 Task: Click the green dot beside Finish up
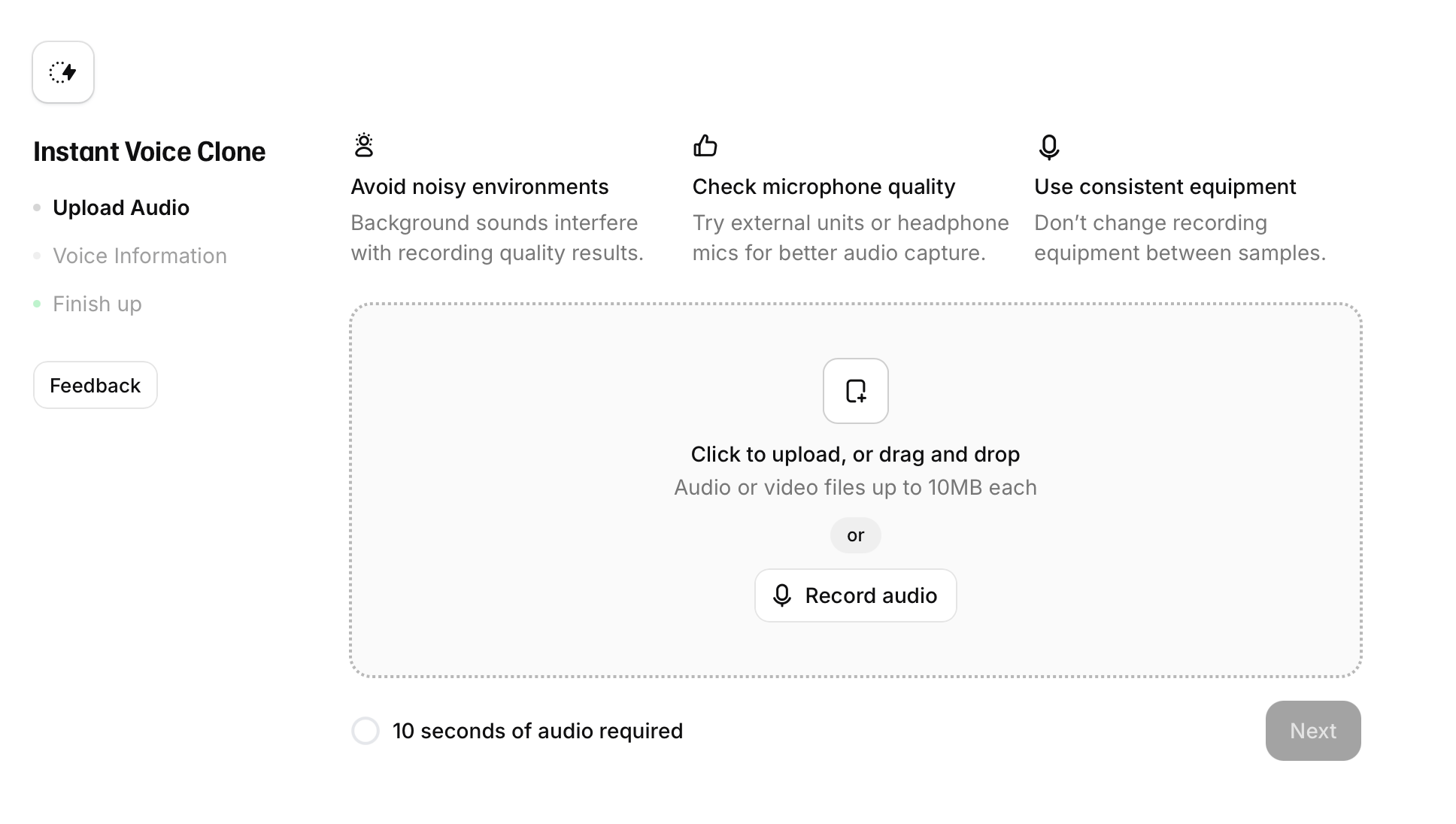(37, 304)
